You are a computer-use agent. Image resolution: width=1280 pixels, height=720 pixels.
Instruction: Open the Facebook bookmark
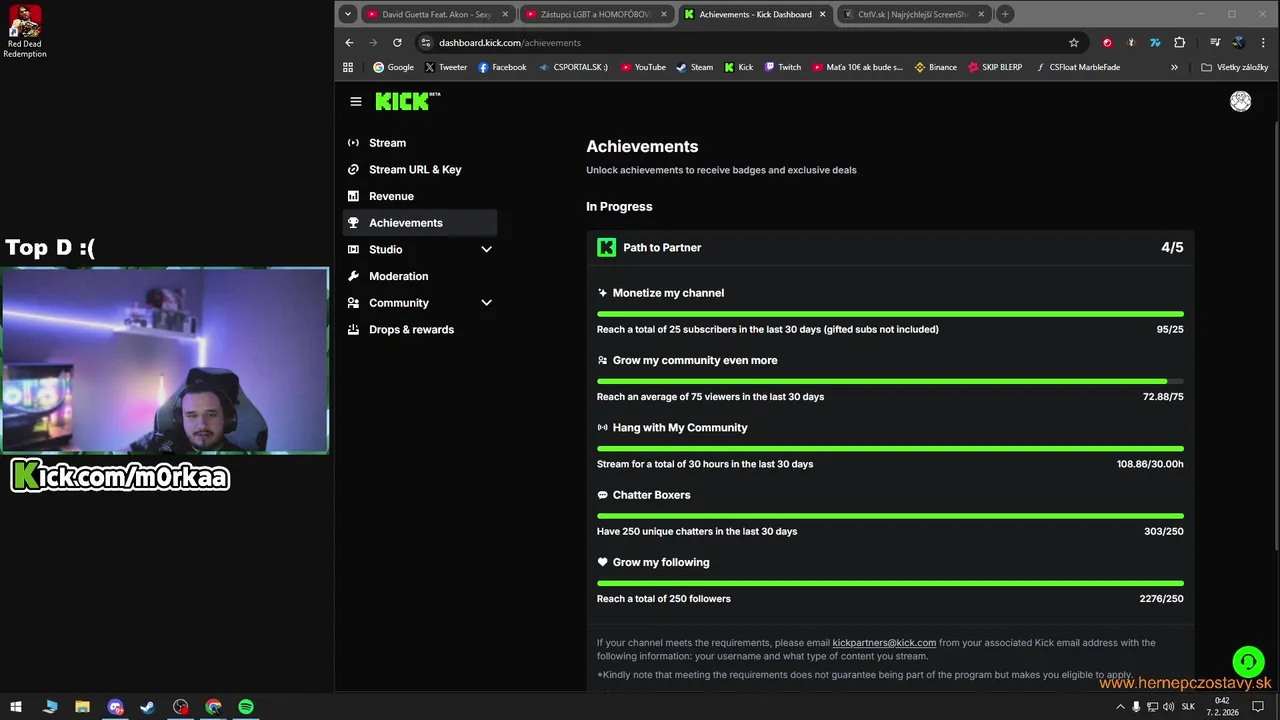(x=502, y=68)
